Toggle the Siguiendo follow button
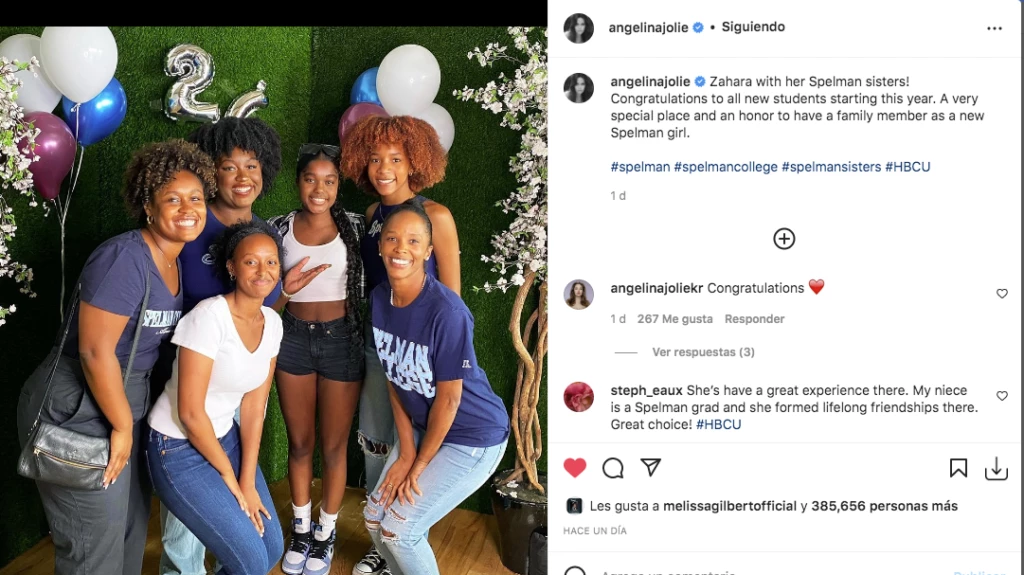This screenshot has height=575, width=1024. [753, 27]
